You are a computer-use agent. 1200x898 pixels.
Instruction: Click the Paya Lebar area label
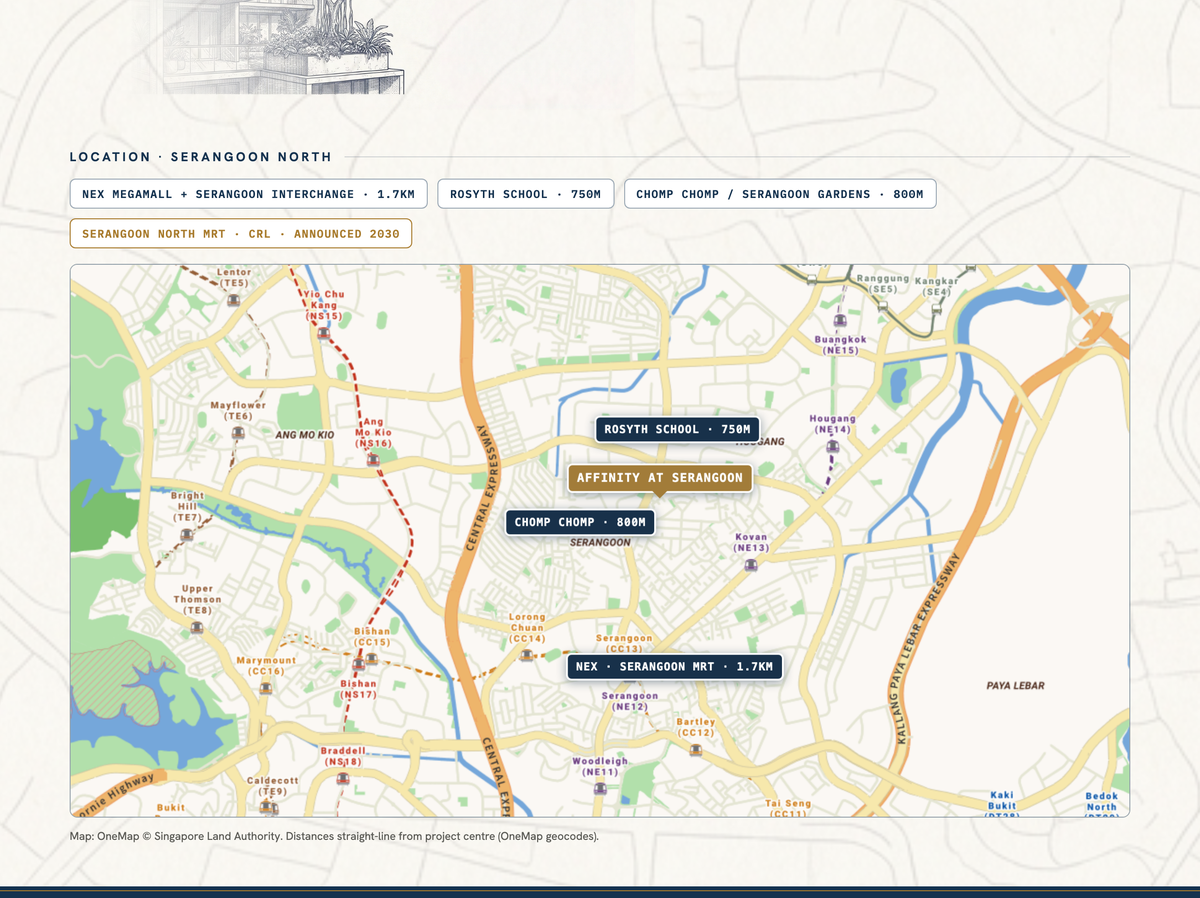tap(1015, 686)
